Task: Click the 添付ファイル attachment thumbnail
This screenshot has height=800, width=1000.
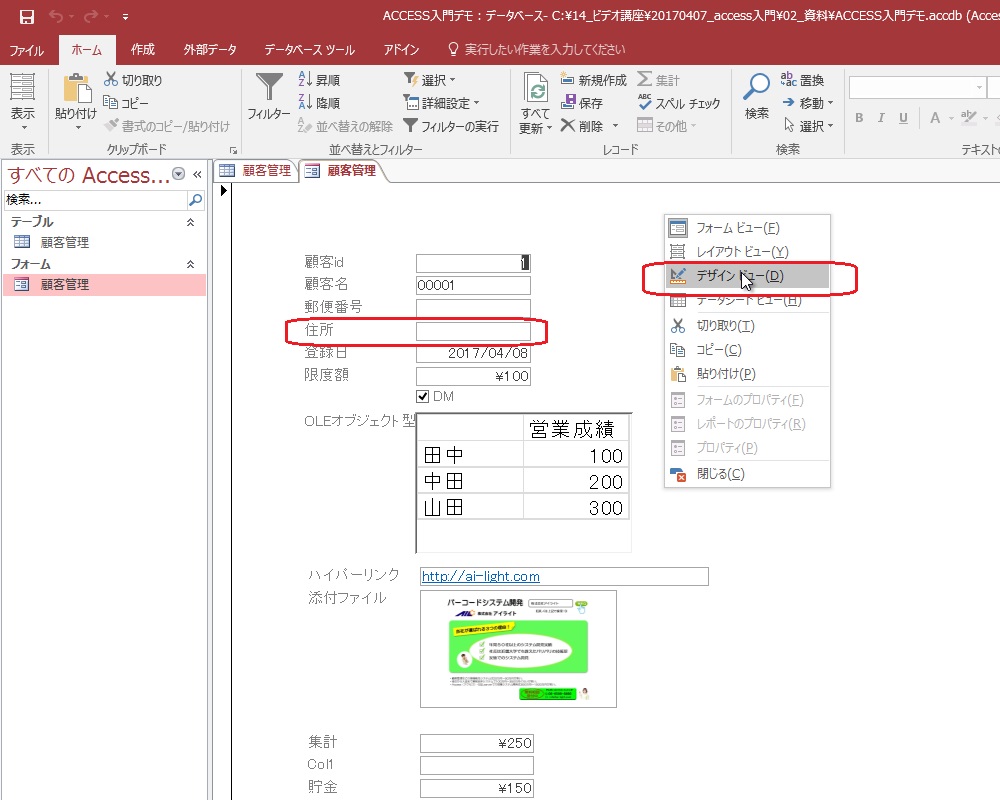Action: point(518,649)
